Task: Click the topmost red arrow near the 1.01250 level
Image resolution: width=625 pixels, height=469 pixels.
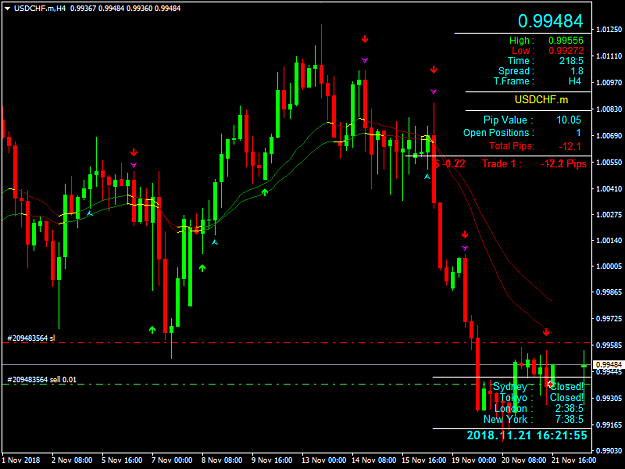Action: [x=365, y=39]
